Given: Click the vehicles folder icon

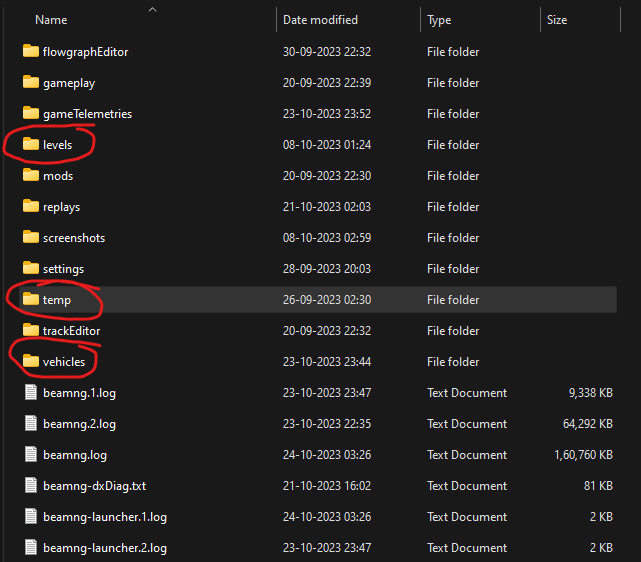Looking at the screenshot, I should [x=30, y=362].
